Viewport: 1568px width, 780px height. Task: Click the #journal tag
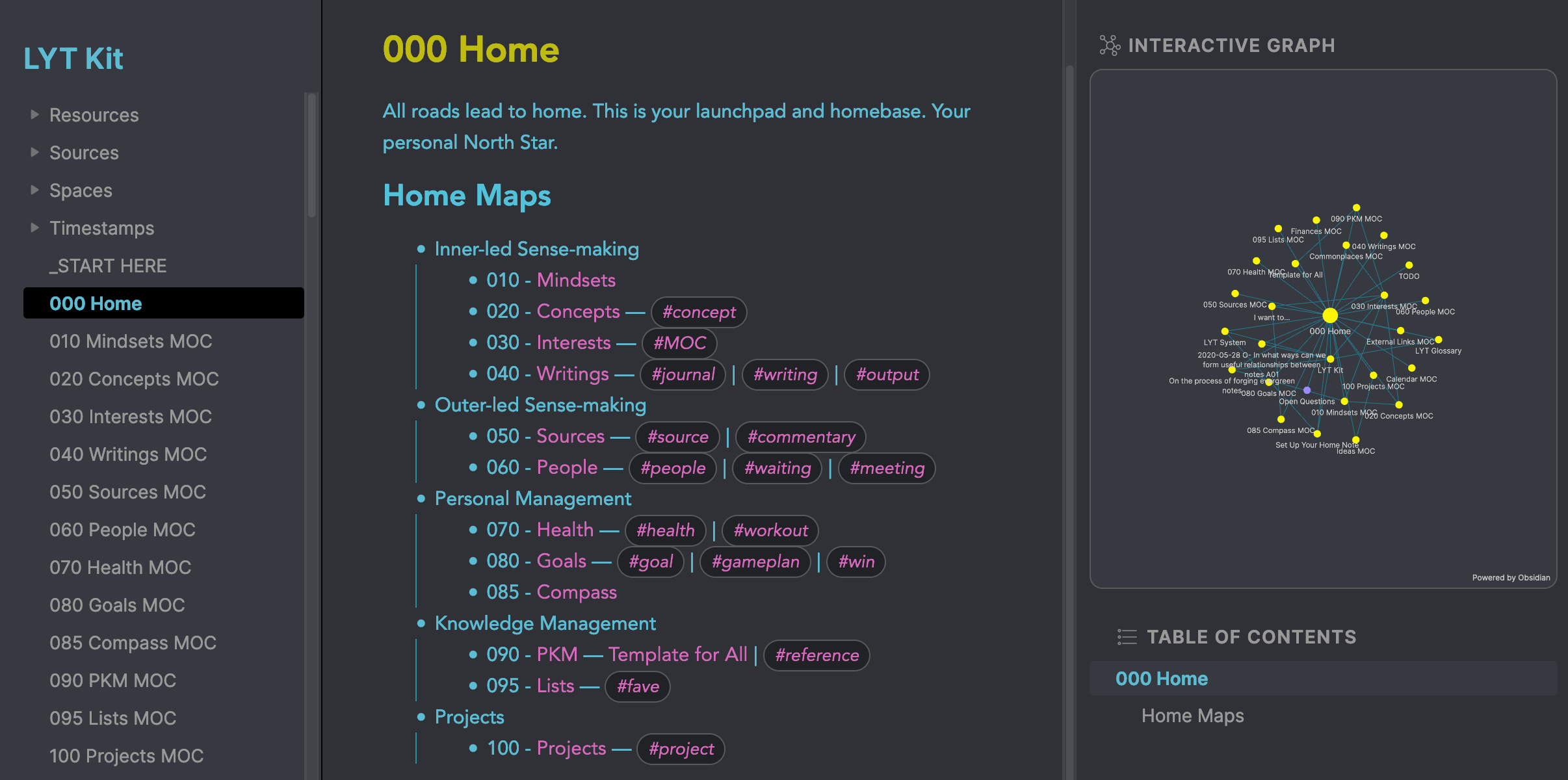click(x=683, y=374)
